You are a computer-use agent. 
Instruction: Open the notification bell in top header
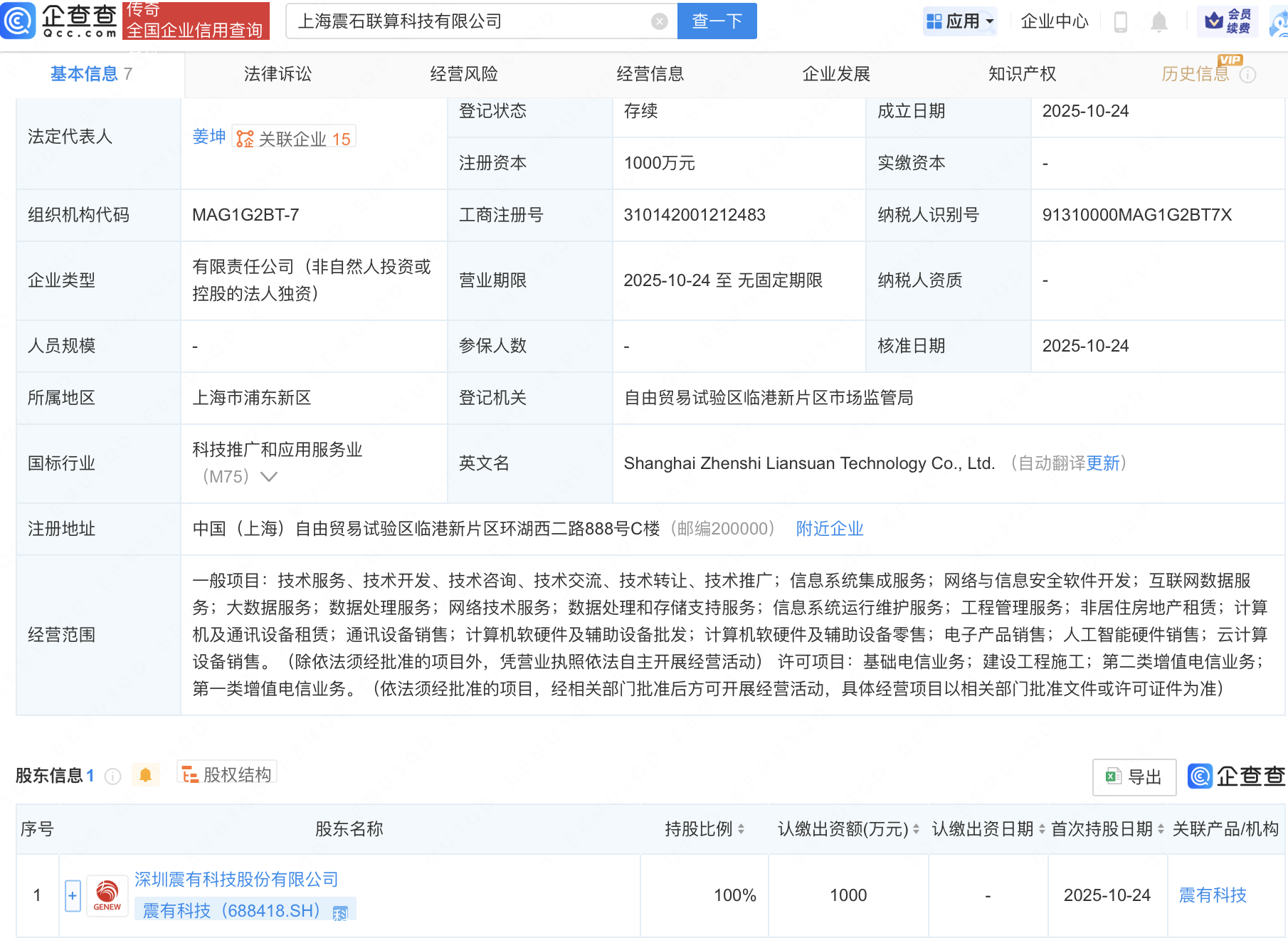coord(1158,22)
